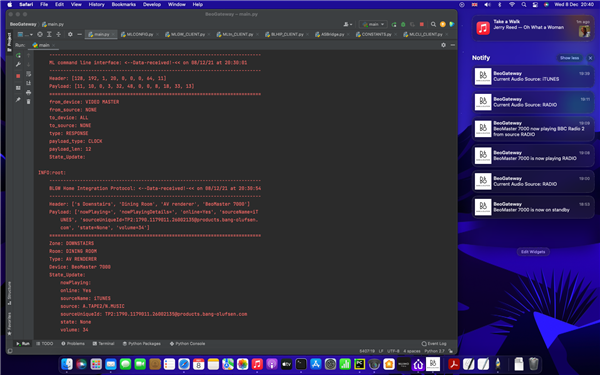The image size is (600, 375).
Task: Pin the Run tab with pin icon
Action: 18,99
